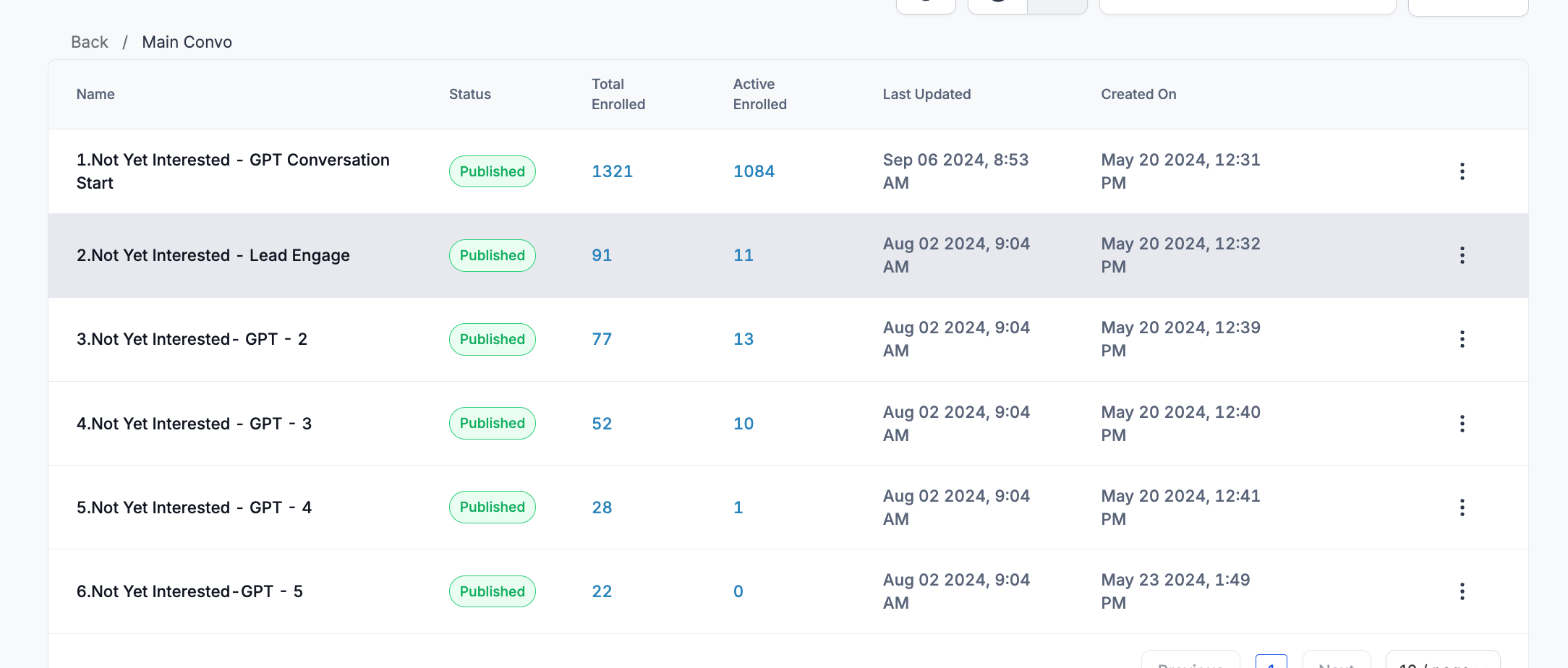This screenshot has height=668, width=1568.
Task: Open the three-dot menu for Lead Engage row
Action: [x=1462, y=255]
